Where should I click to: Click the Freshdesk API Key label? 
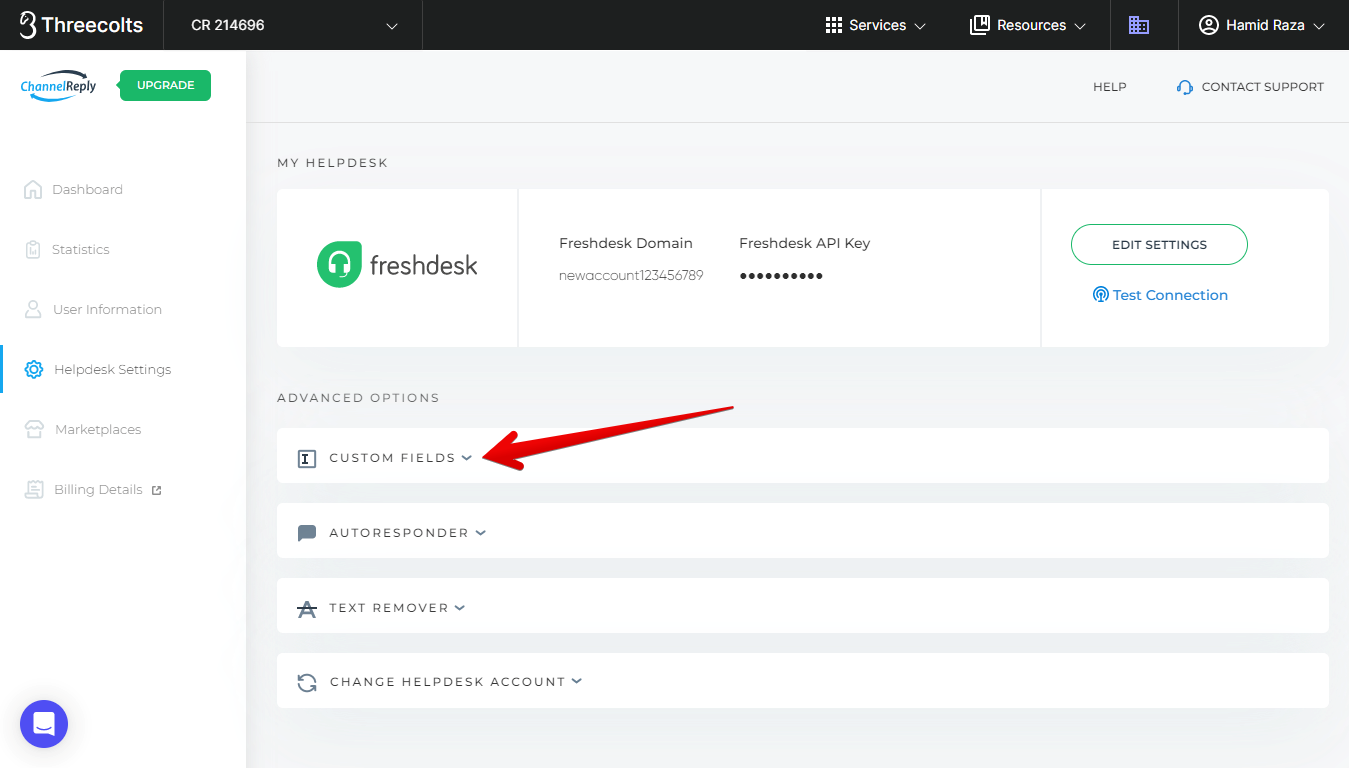pyautogui.click(x=805, y=243)
